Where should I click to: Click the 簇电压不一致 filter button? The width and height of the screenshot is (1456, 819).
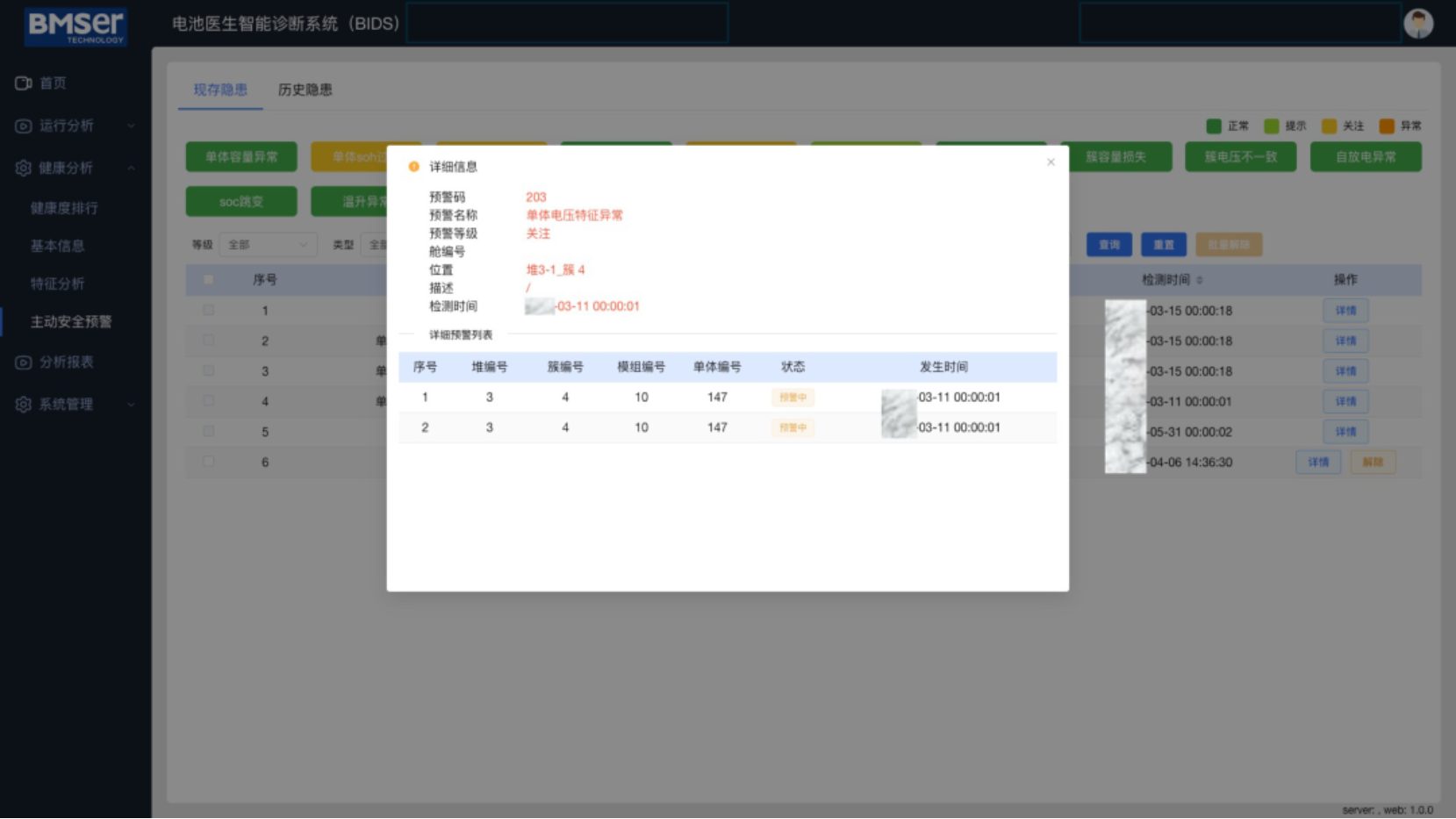pos(1240,156)
